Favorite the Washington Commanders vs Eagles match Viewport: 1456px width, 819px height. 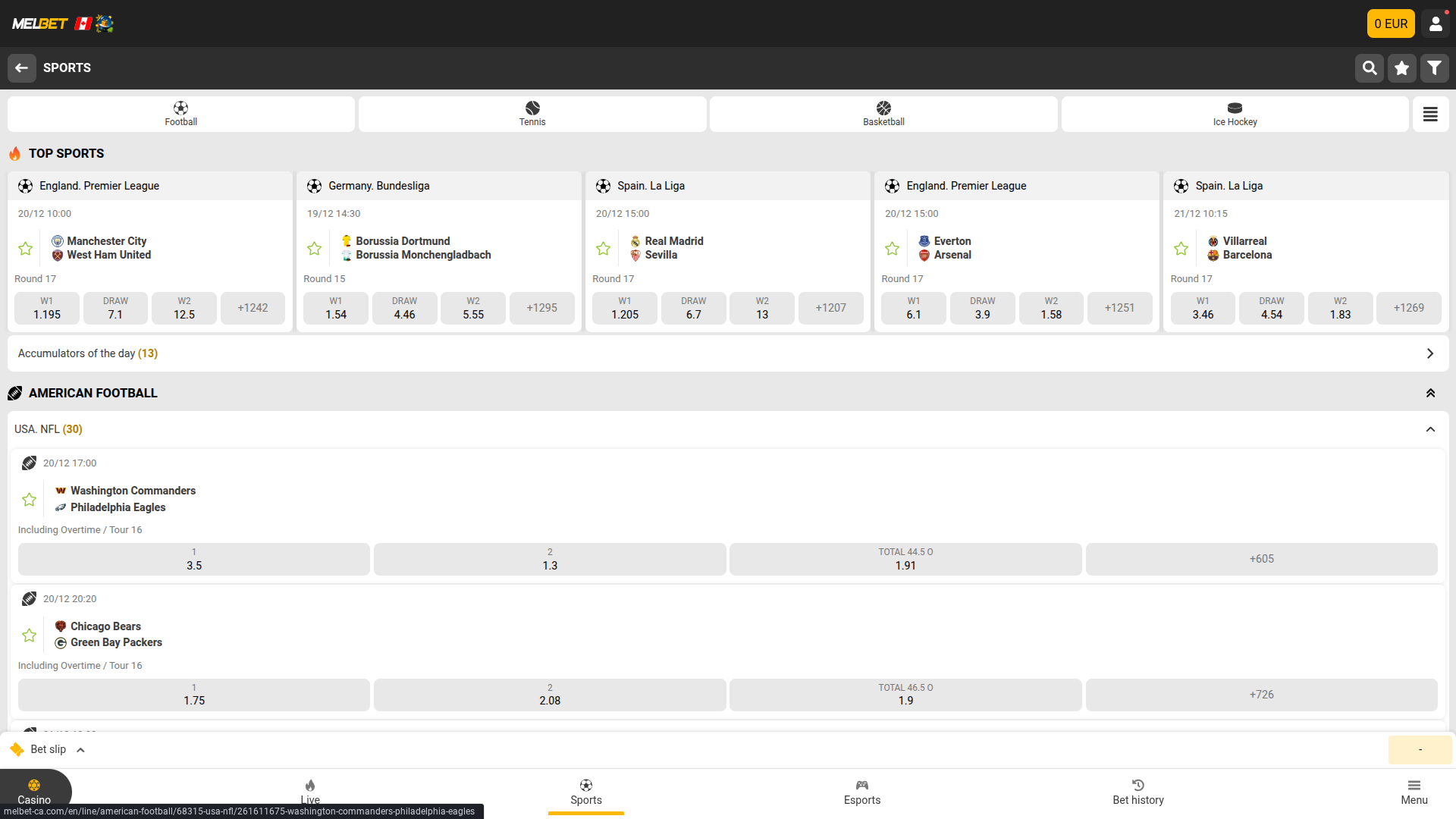tap(29, 499)
